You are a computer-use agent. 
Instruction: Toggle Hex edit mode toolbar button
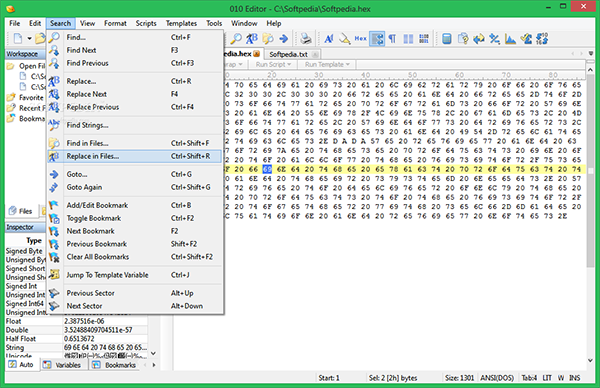click(x=360, y=39)
